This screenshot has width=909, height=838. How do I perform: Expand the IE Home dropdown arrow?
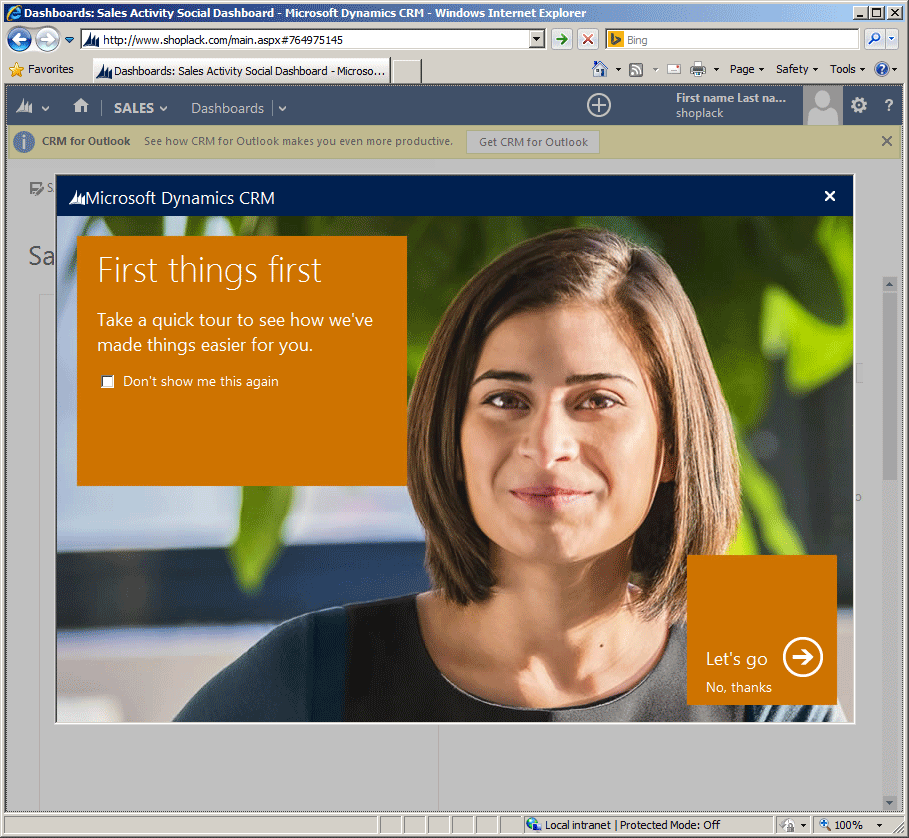click(x=618, y=70)
